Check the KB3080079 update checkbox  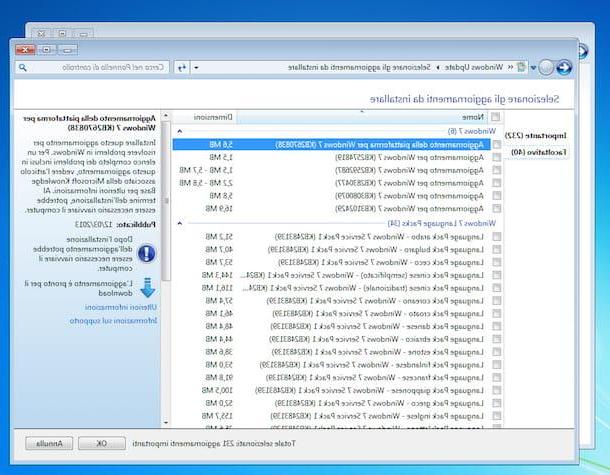497,196
